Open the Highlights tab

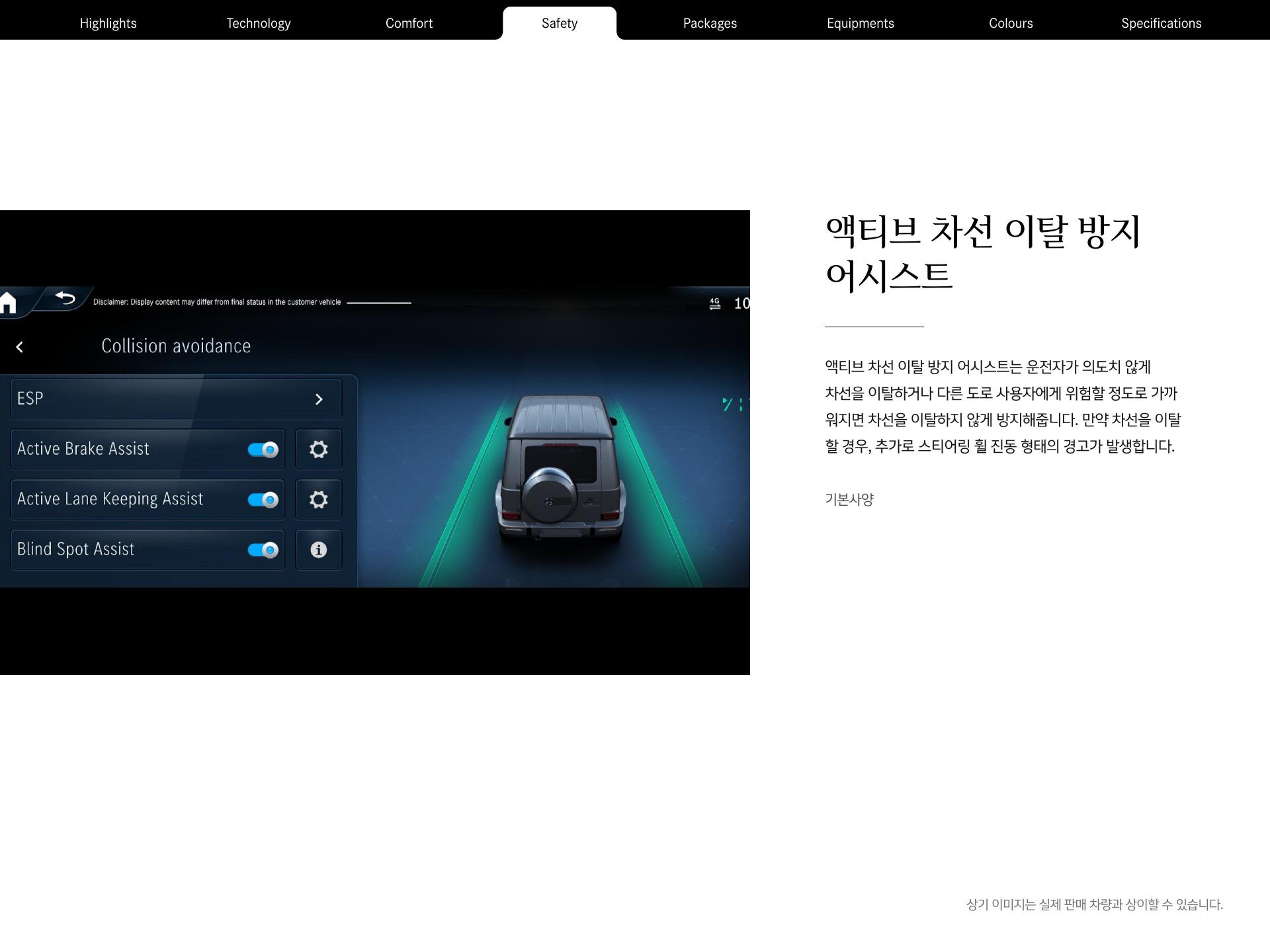coord(108,23)
